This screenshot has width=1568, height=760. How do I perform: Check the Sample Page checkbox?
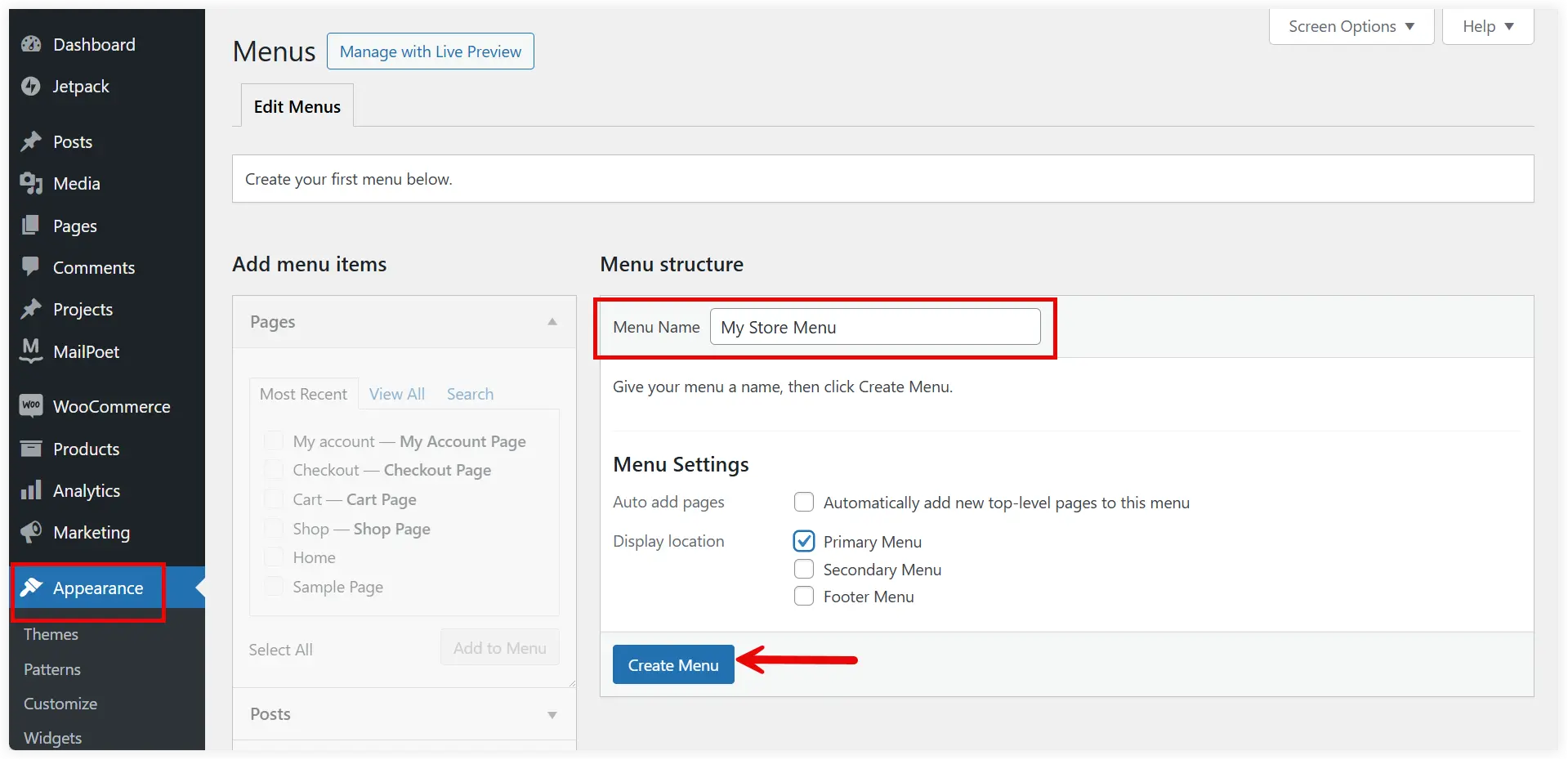(x=275, y=587)
